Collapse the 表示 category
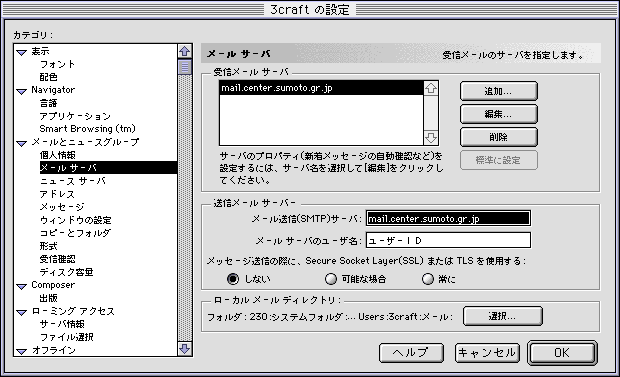This screenshot has width=620, height=377. [x=21, y=52]
